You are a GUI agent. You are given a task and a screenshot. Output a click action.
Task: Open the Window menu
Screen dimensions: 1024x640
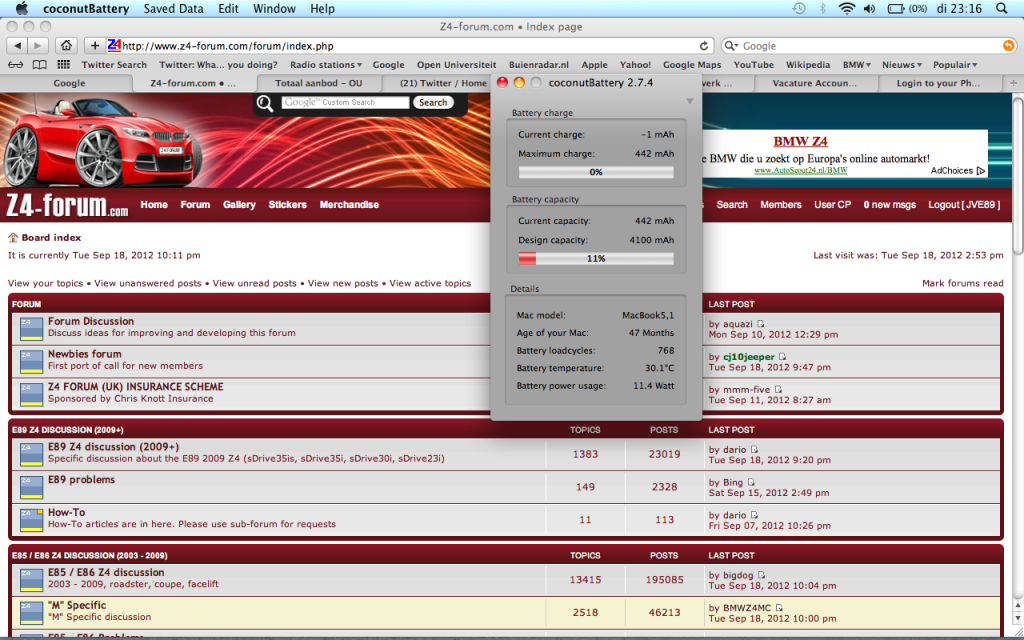[x=274, y=8]
